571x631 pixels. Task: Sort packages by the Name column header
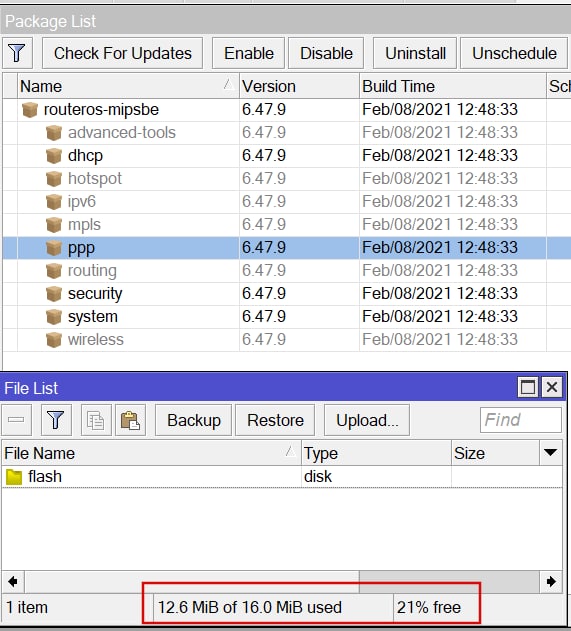(x=128, y=86)
